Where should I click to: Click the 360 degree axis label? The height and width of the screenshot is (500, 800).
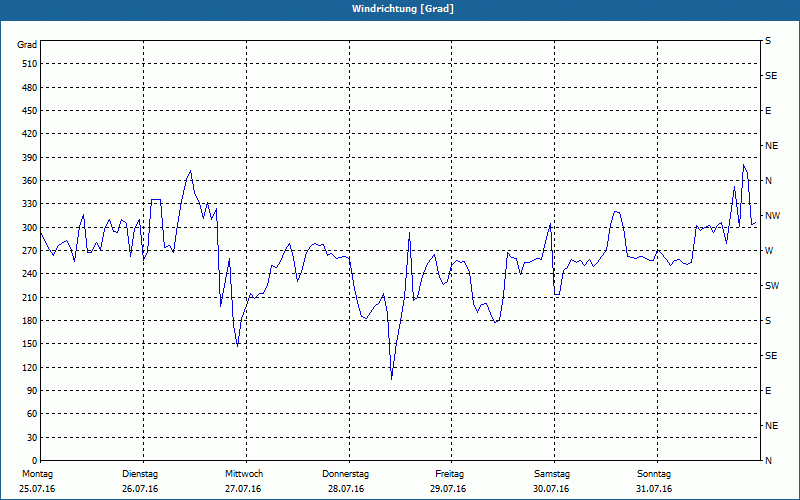coord(30,181)
